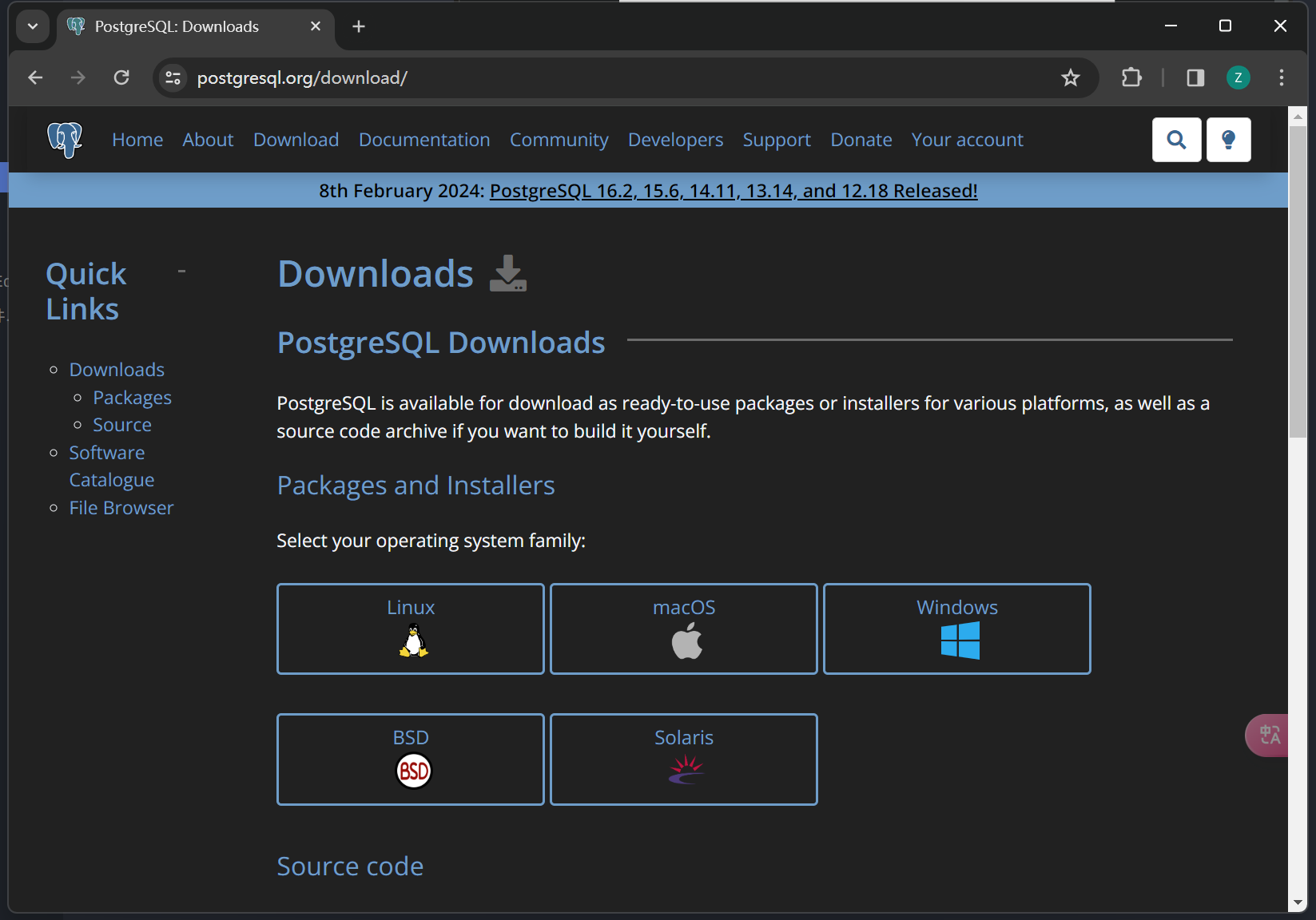Reload the page with the refresh icon
Screen dimensions: 1316x920
[x=121, y=77]
